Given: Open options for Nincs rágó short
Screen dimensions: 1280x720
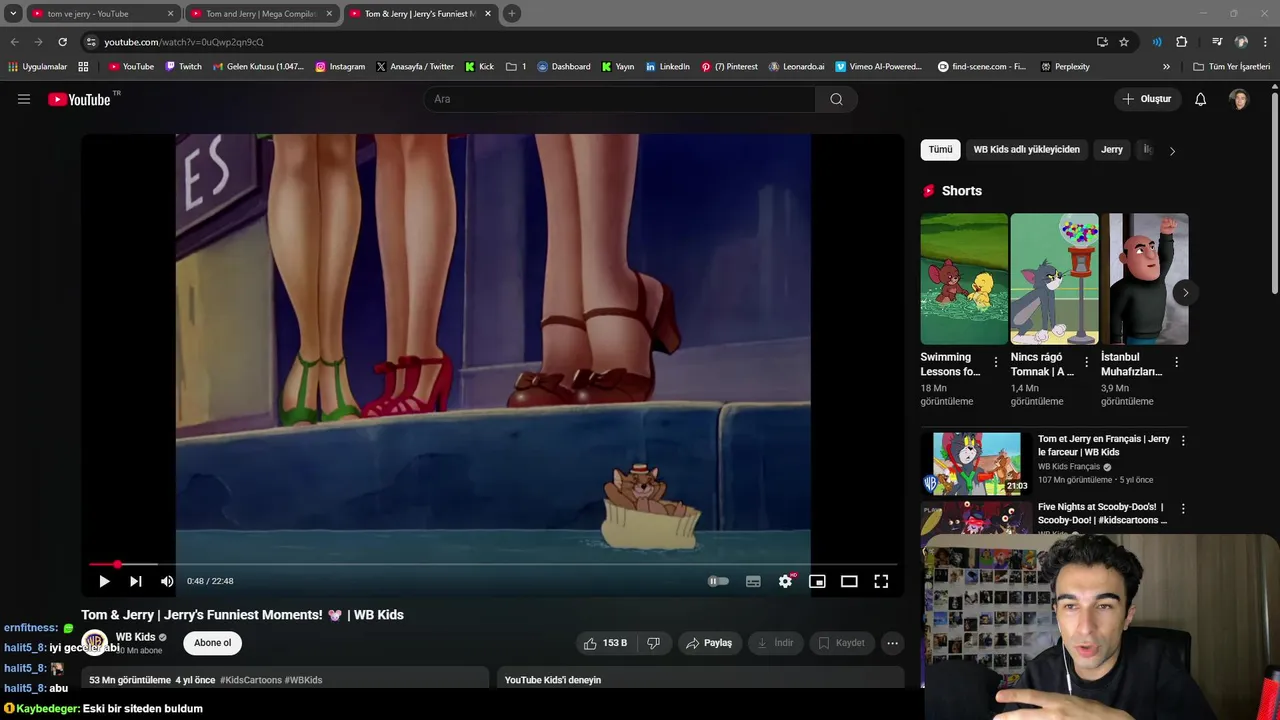Looking at the screenshot, I should (x=1086, y=362).
